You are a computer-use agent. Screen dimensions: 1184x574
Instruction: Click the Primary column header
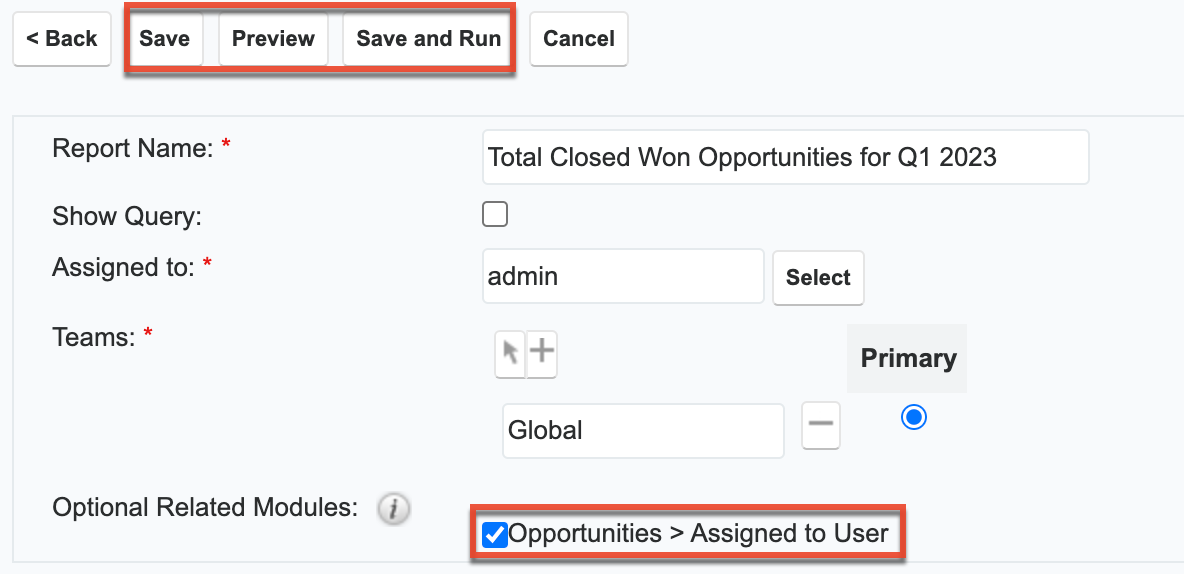pyautogui.click(x=908, y=358)
